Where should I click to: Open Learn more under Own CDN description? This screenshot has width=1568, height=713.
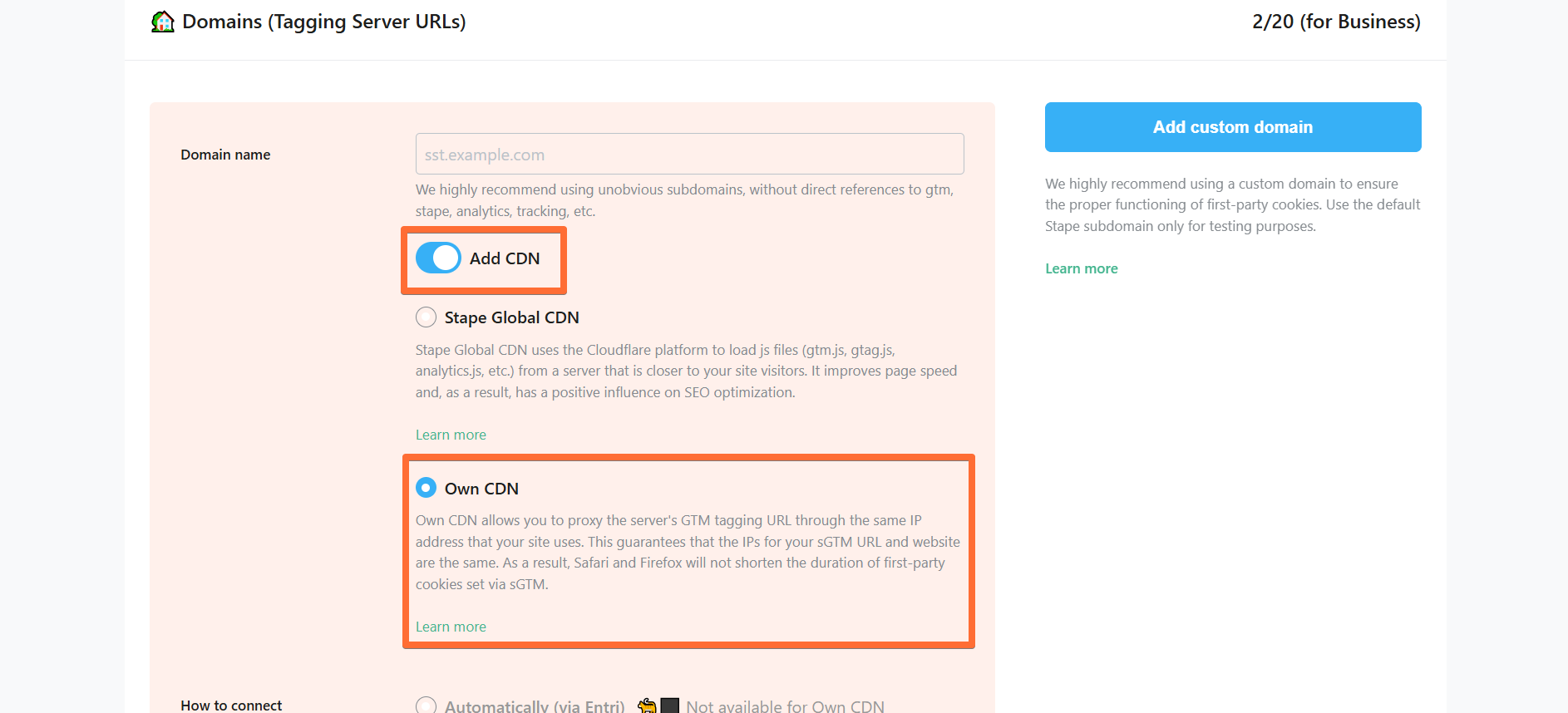pyautogui.click(x=451, y=627)
